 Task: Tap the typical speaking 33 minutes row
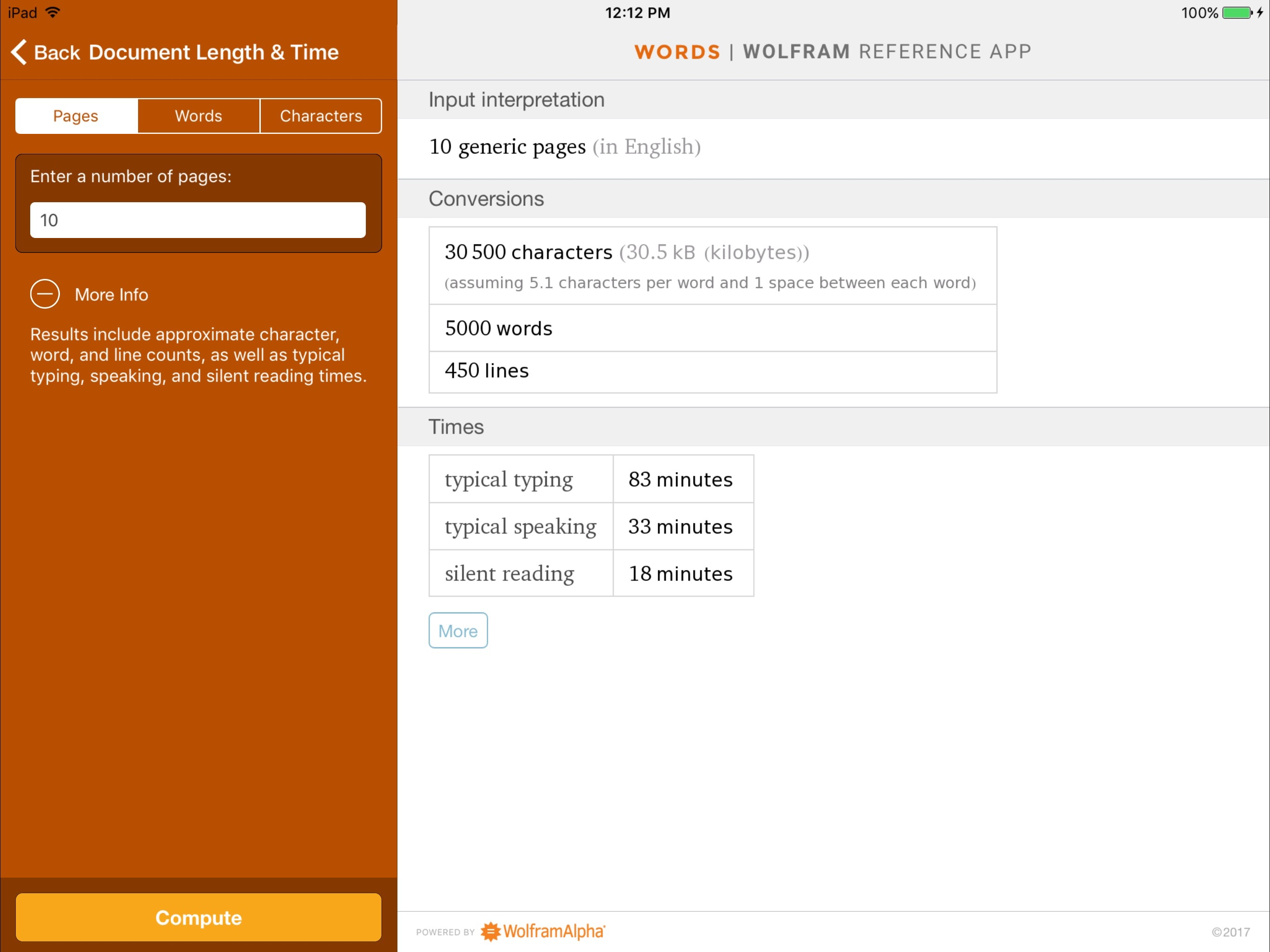click(x=590, y=527)
